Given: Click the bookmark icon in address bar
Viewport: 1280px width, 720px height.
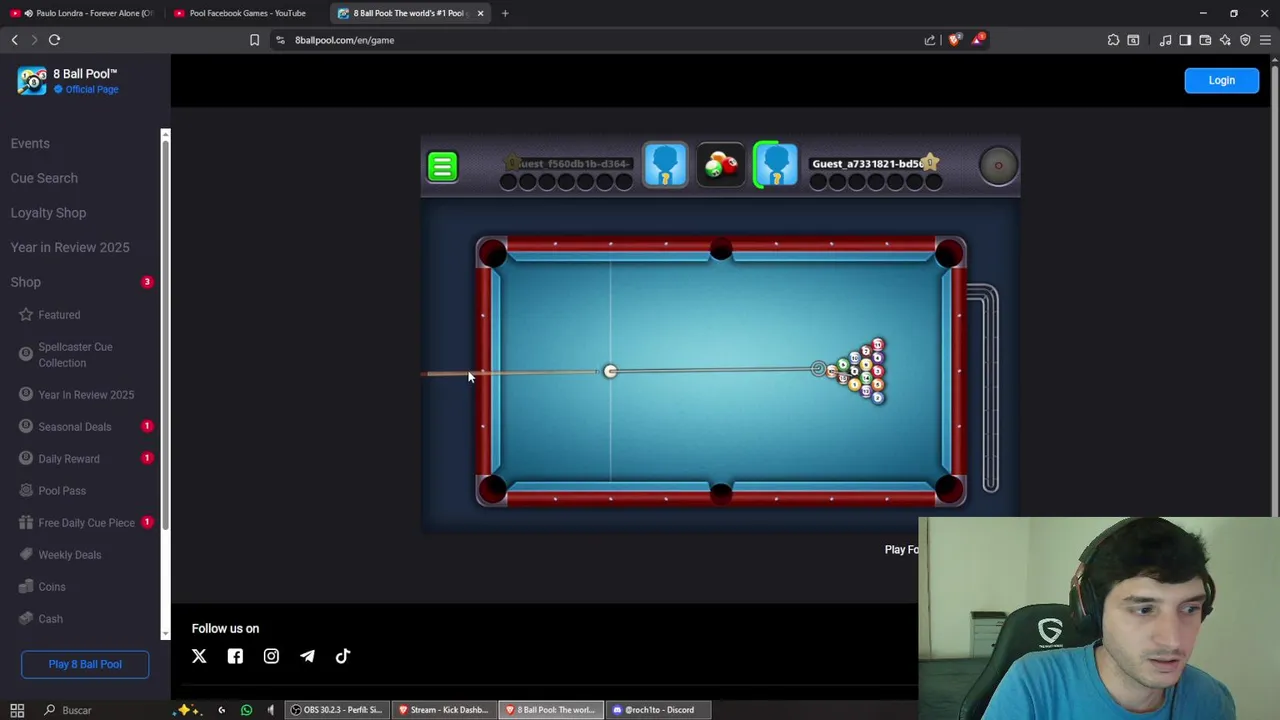Looking at the screenshot, I should pos(254,40).
